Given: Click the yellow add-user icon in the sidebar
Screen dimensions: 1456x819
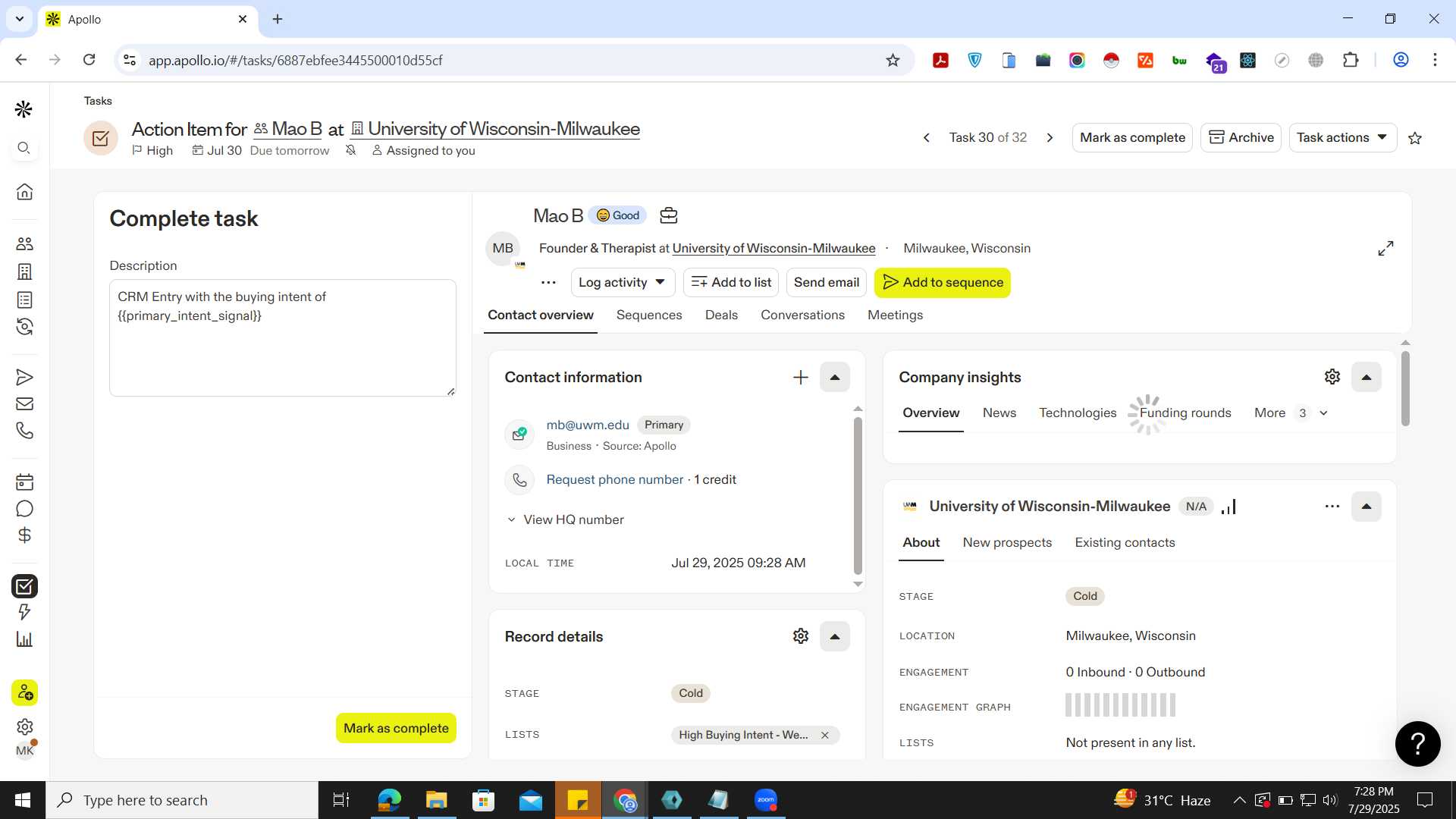Looking at the screenshot, I should (x=24, y=692).
